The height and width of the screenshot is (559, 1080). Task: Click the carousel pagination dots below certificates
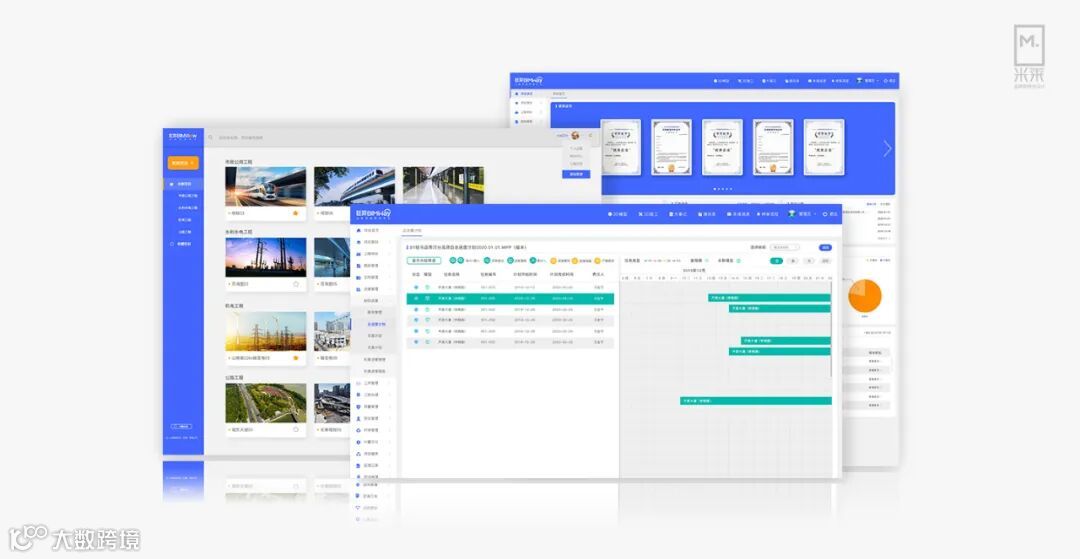tap(723, 189)
